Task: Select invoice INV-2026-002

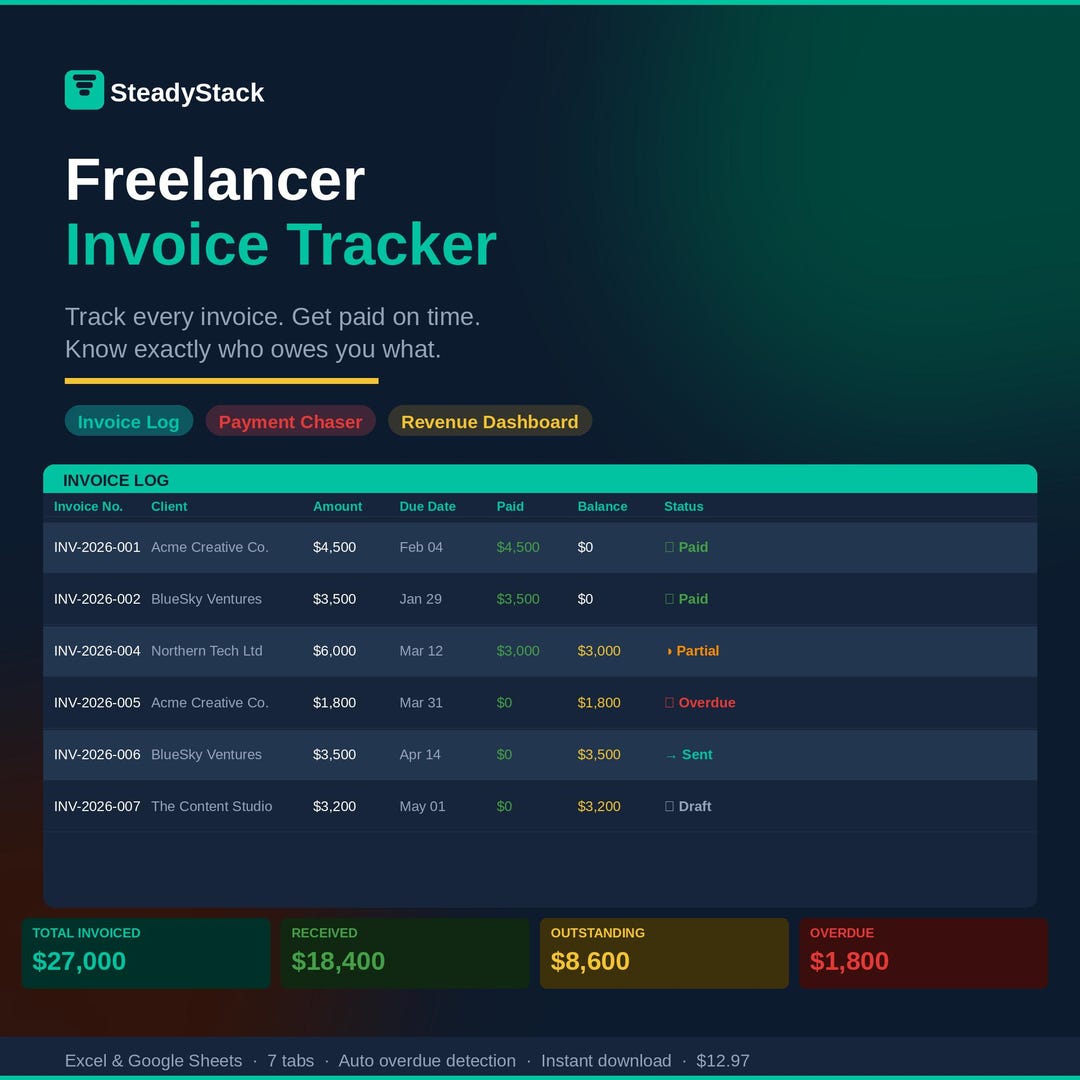Action: [97, 599]
